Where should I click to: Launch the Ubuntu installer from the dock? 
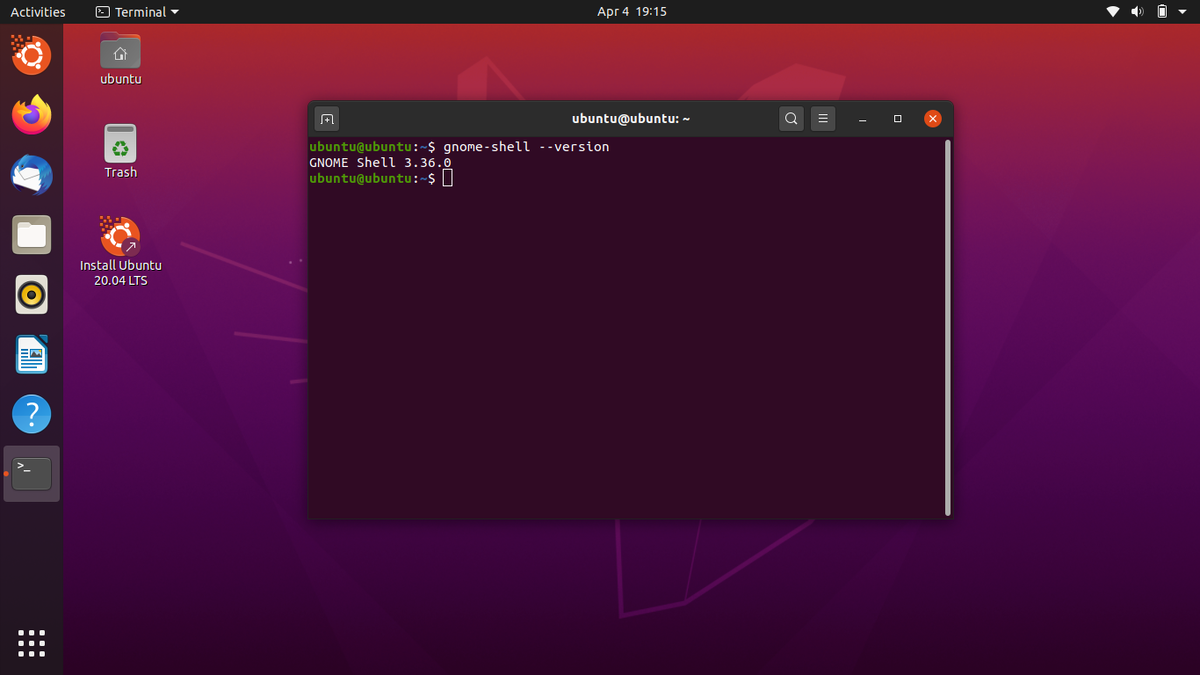point(32,55)
